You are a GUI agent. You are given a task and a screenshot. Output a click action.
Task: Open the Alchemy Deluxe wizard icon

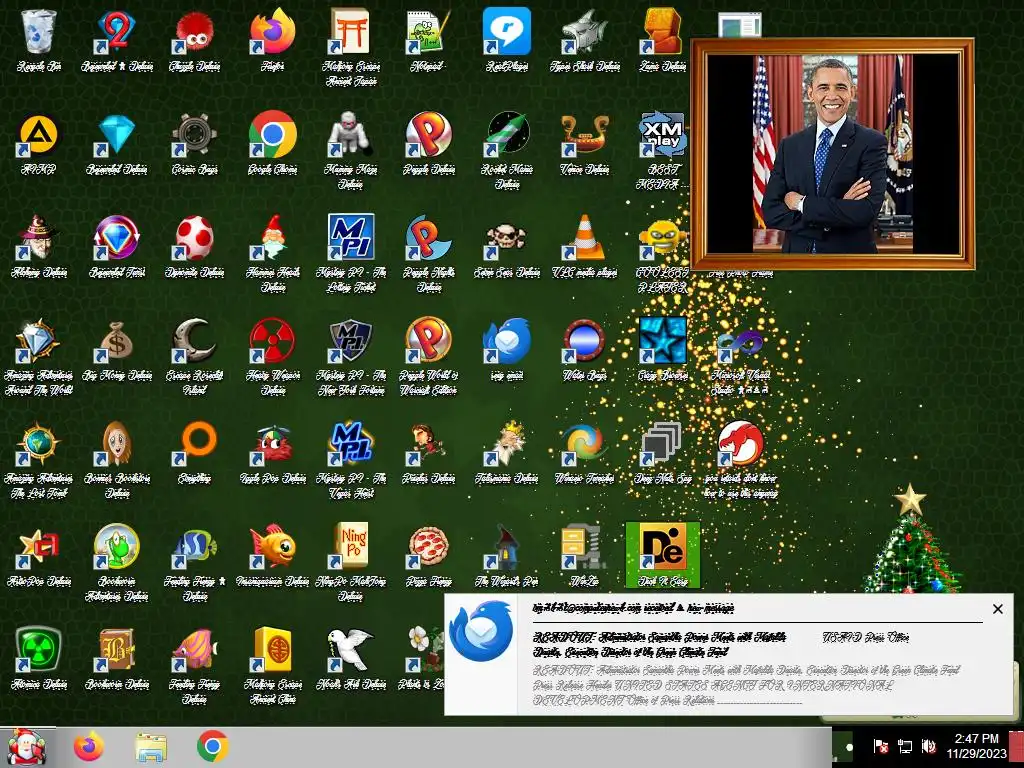point(39,237)
